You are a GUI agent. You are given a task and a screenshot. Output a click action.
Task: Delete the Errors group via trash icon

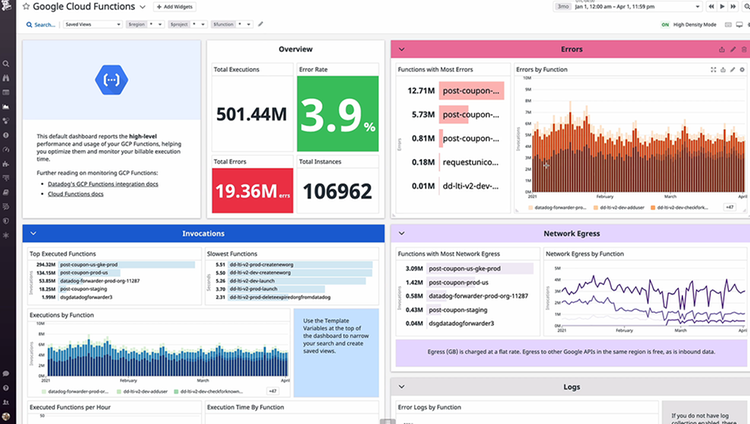coord(744,49)
